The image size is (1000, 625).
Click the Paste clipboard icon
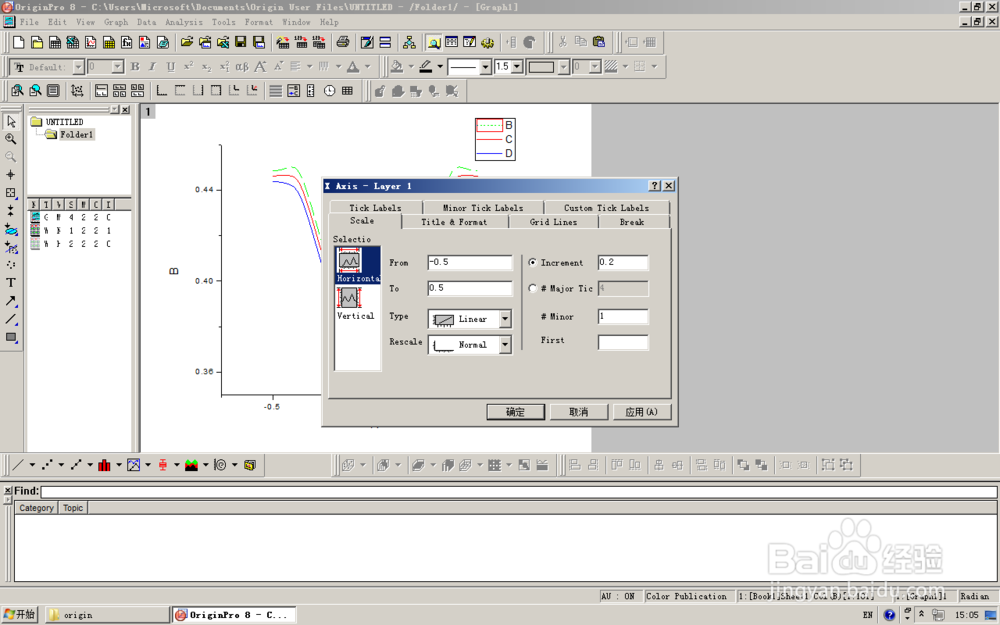click(x=599, y=42)
